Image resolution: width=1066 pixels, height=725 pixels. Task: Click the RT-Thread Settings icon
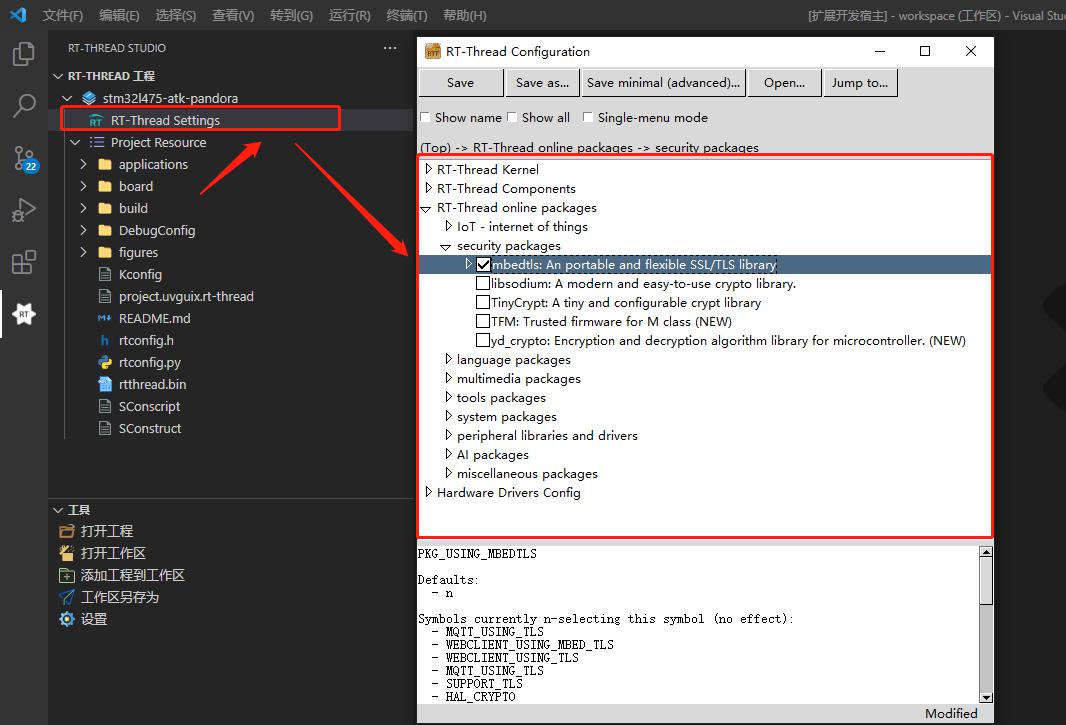click(96, 121)
